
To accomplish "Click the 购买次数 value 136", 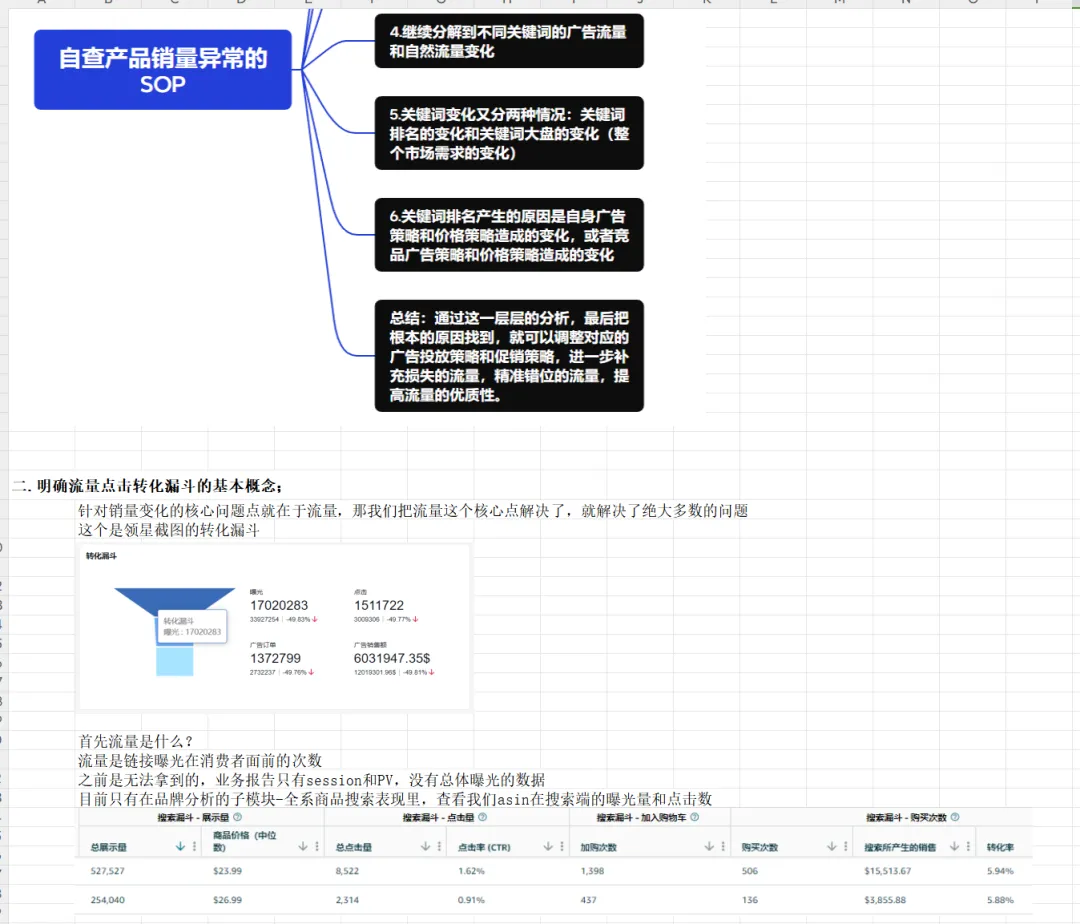I will [750, 900].
